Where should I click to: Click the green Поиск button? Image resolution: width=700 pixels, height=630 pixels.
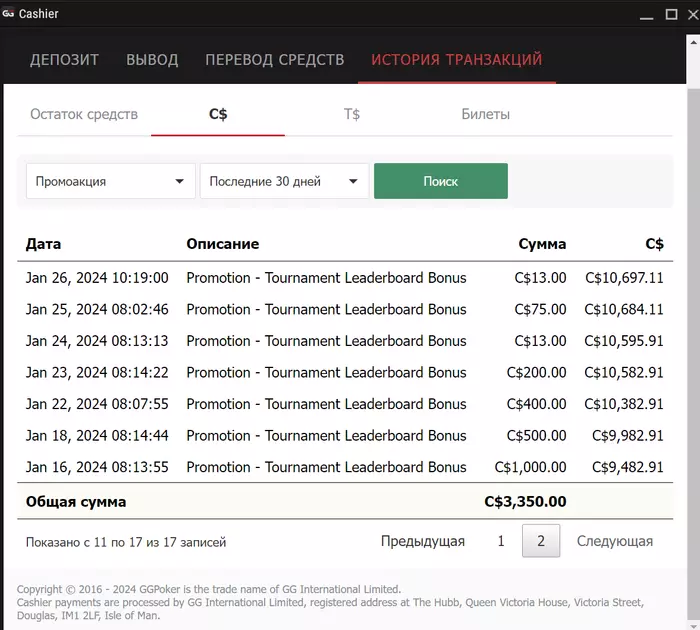[441, 181]
